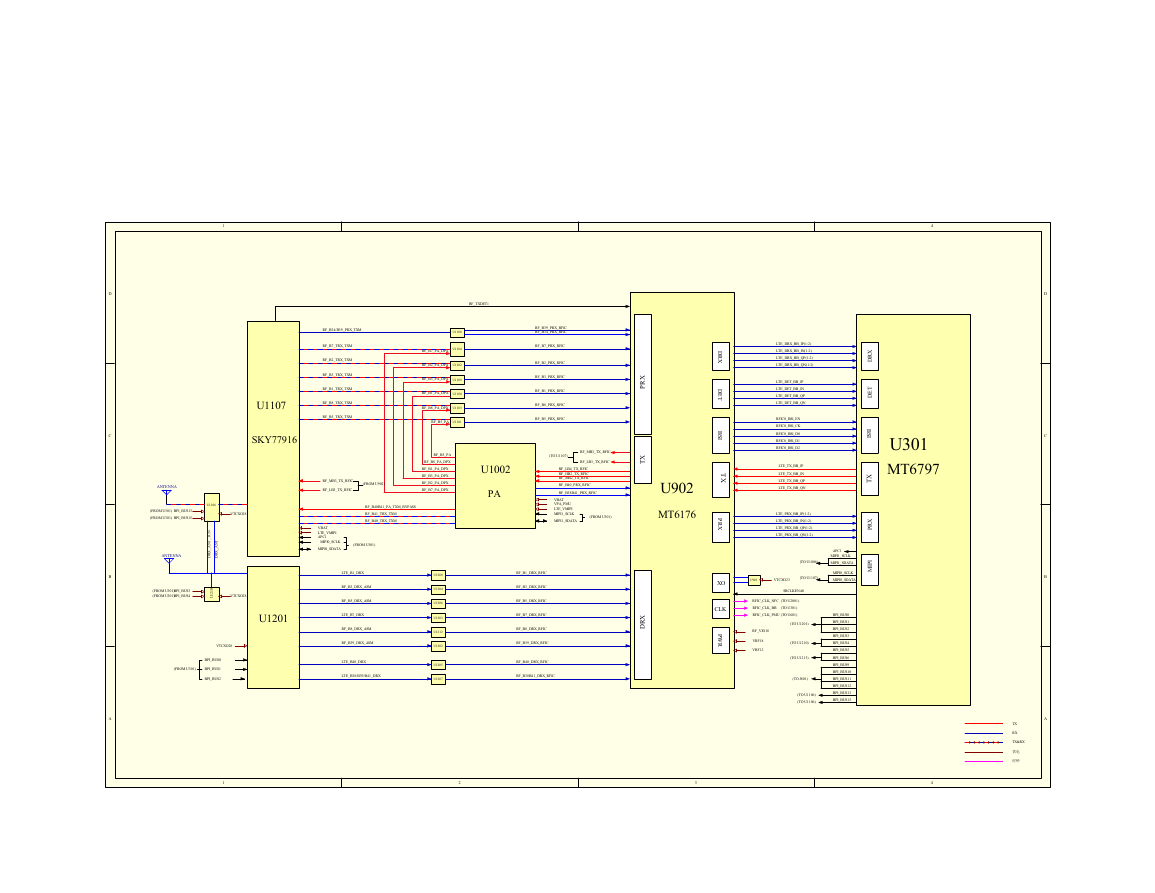Select the DRX block inside U301
The width and height of the screenshot is (1155, 893).
click(869, 357)
